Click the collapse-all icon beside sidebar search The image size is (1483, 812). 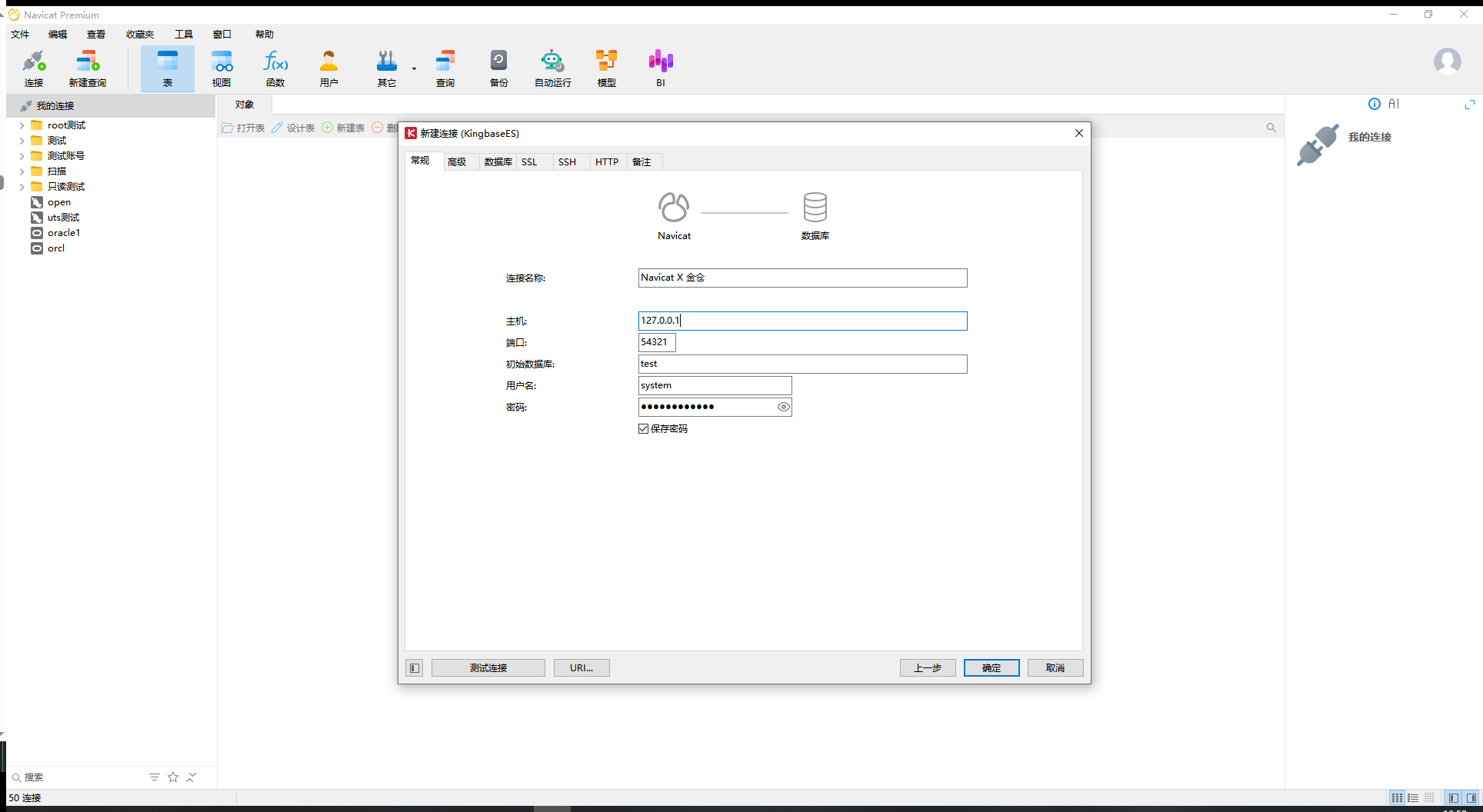coord(192,777)
